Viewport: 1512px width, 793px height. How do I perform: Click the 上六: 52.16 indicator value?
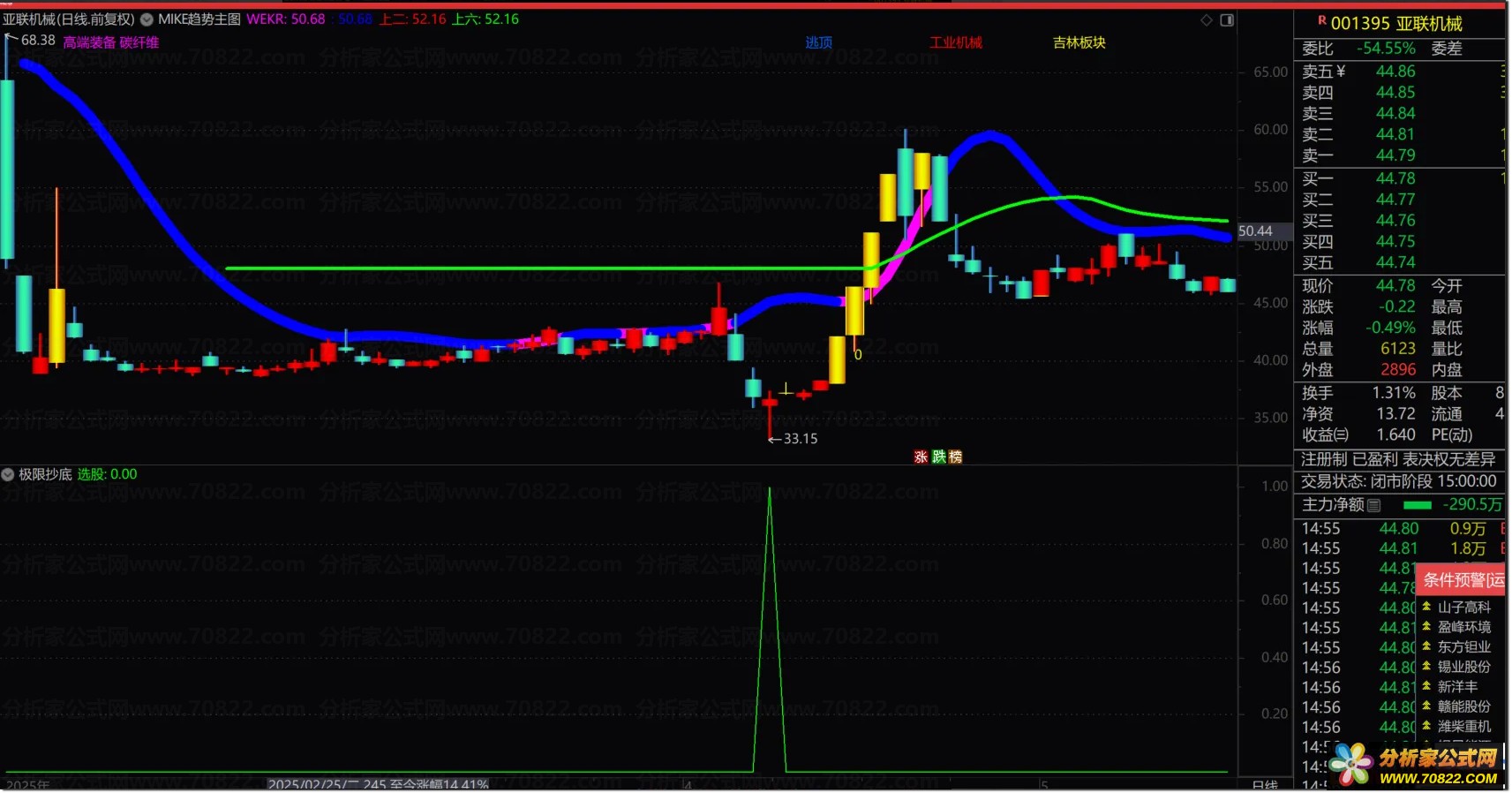[x=485, y=19]
